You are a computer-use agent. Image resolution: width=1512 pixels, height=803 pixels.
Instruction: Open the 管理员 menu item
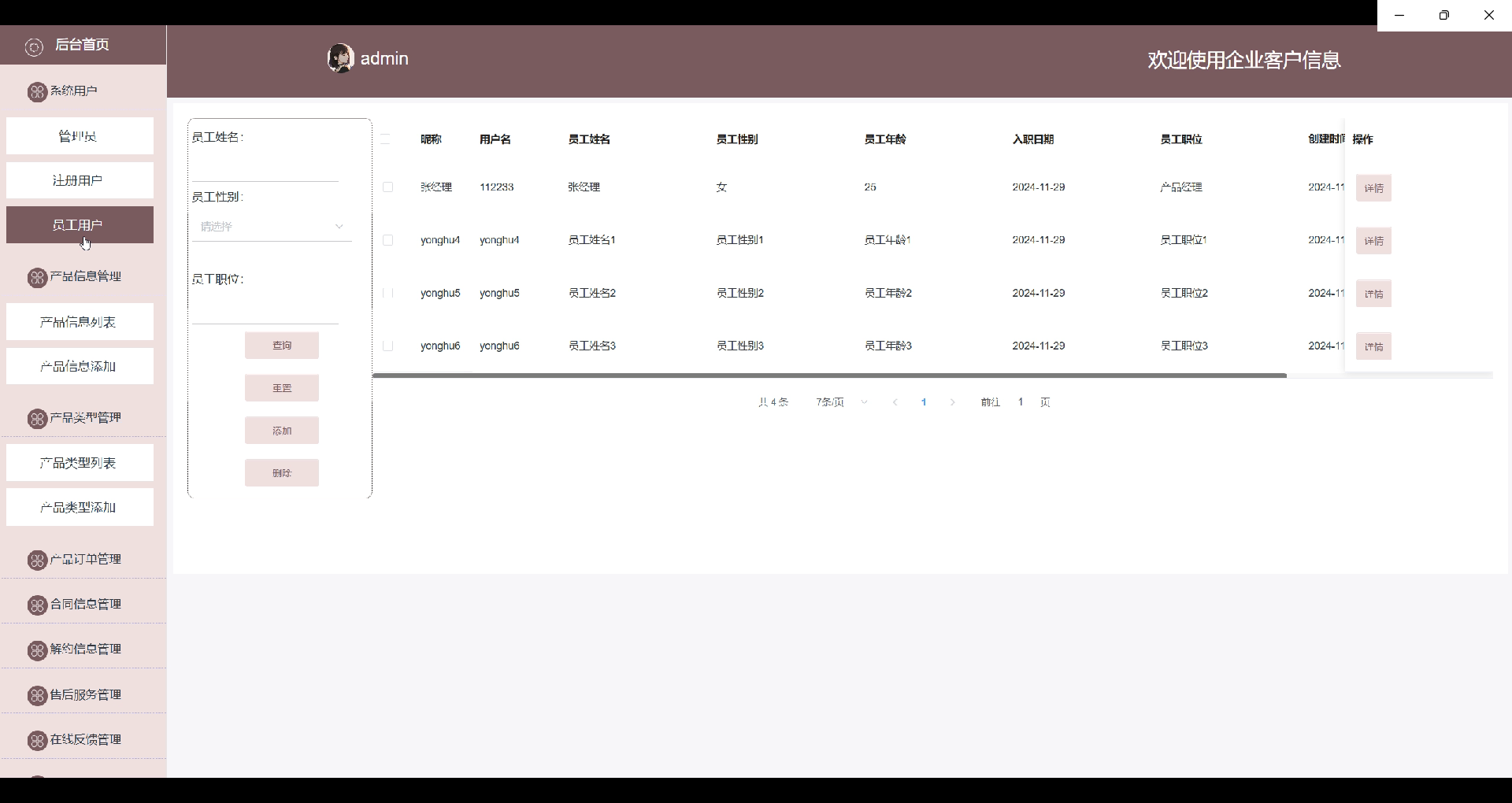click(80, 136)
